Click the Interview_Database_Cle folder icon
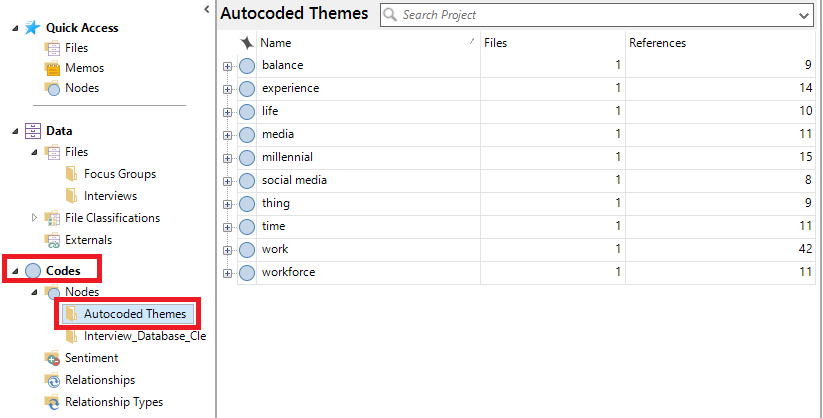823x418 pixels. point(71,336)
